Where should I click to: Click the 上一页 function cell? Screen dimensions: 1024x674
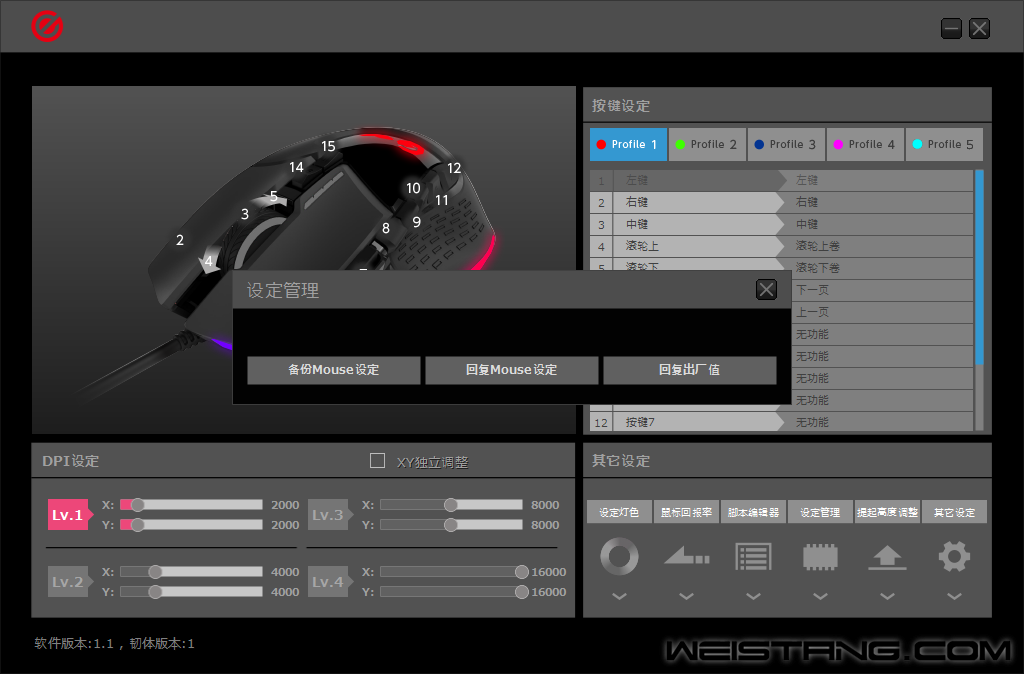pos(882,312)
